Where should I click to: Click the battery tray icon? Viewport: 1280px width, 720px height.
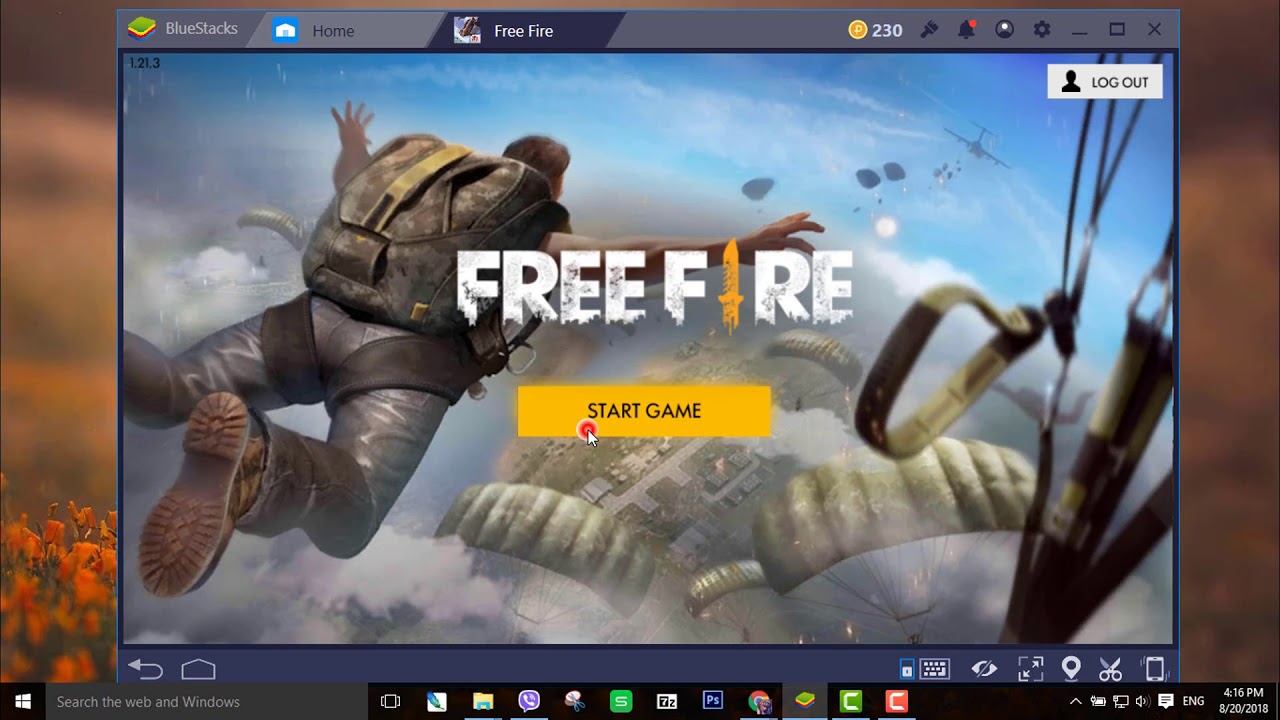1098,701
